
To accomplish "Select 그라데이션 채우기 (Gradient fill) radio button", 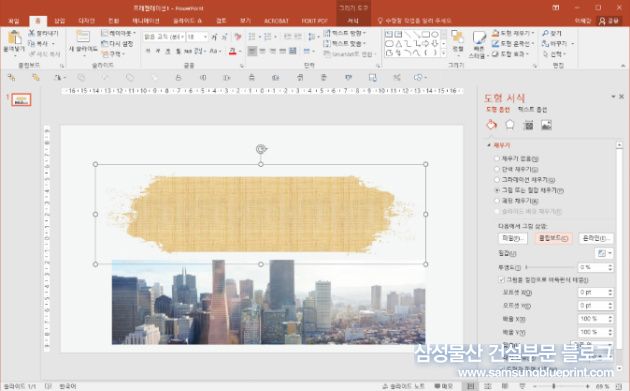I will point(497,180).
